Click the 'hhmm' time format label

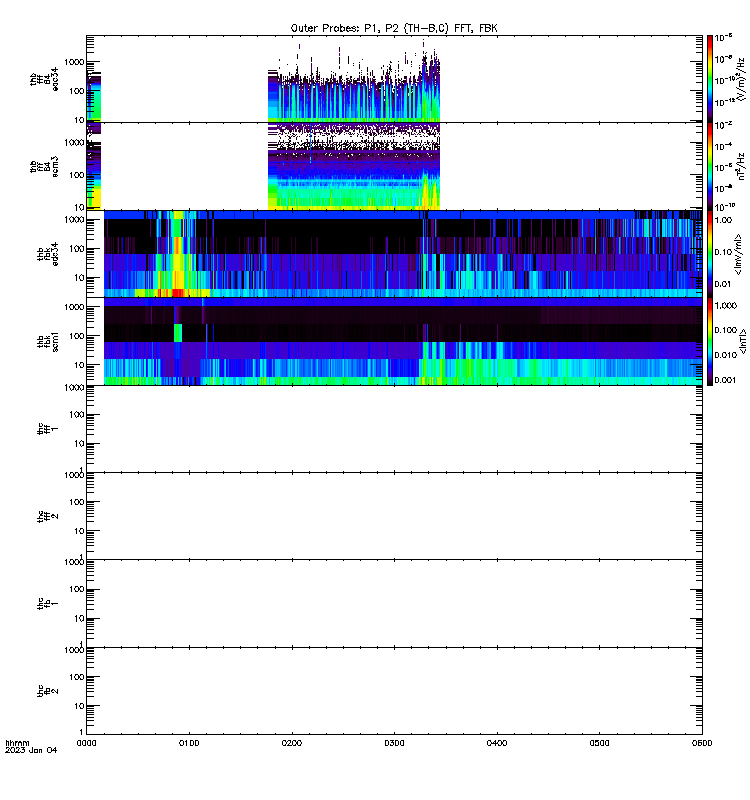[17, 743]
